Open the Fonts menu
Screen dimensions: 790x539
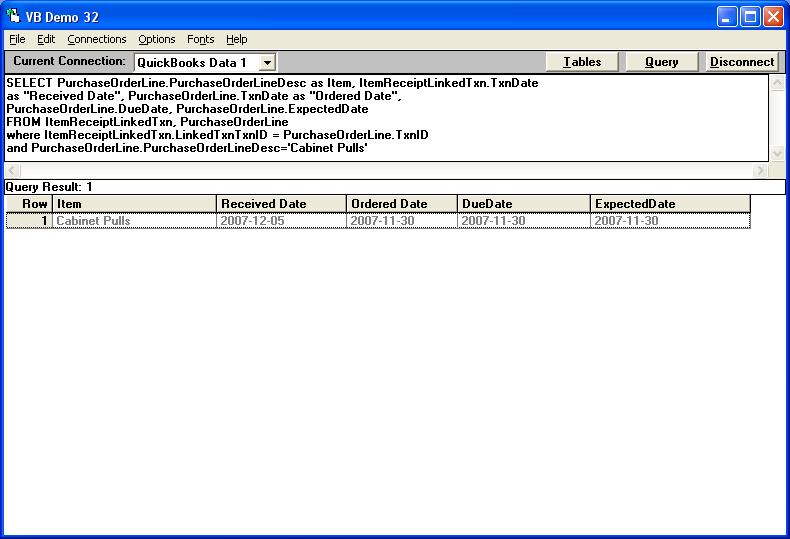200,39
